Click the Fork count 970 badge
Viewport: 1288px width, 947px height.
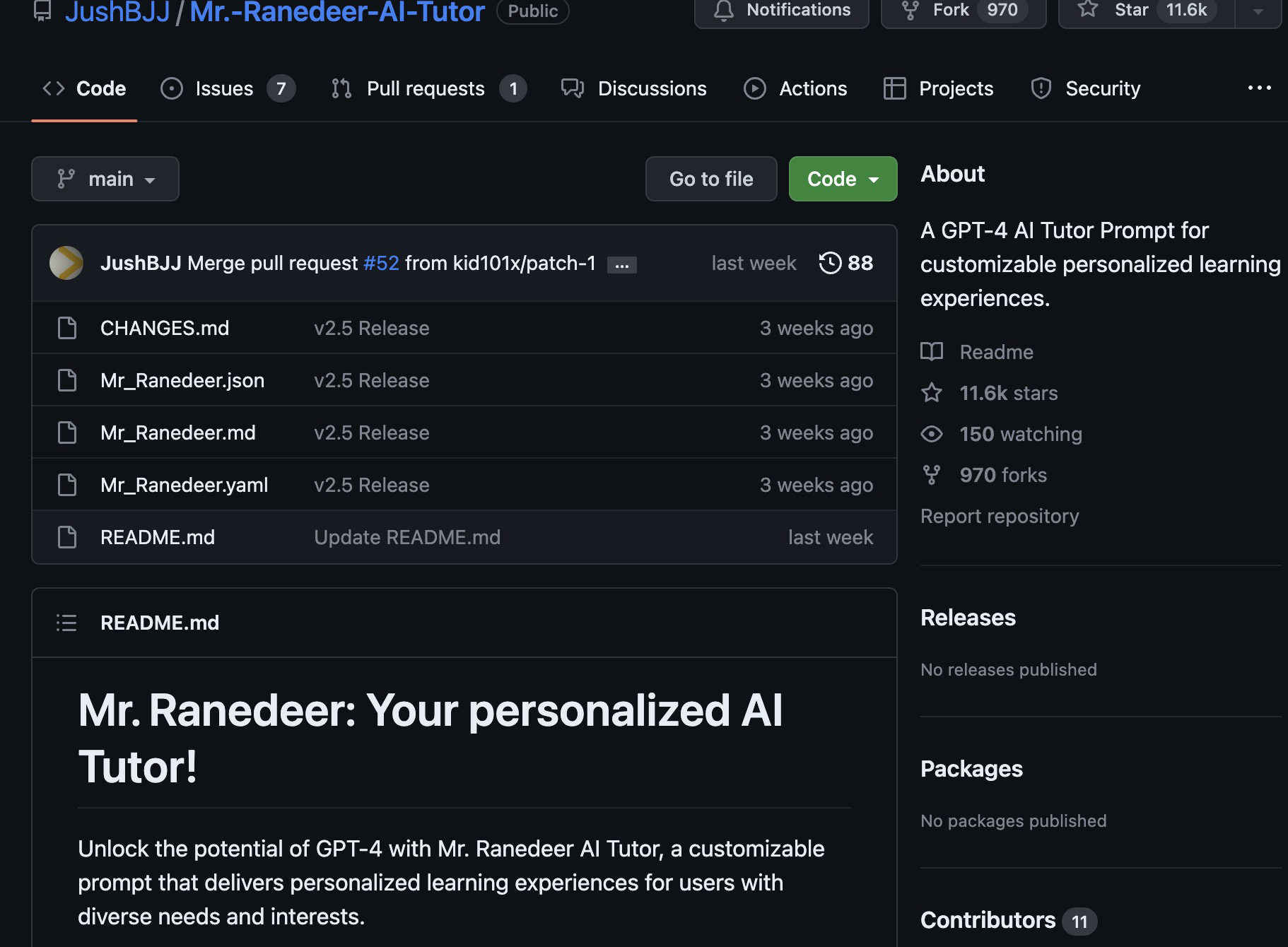pyautogui.click(x=1002, y=10)
